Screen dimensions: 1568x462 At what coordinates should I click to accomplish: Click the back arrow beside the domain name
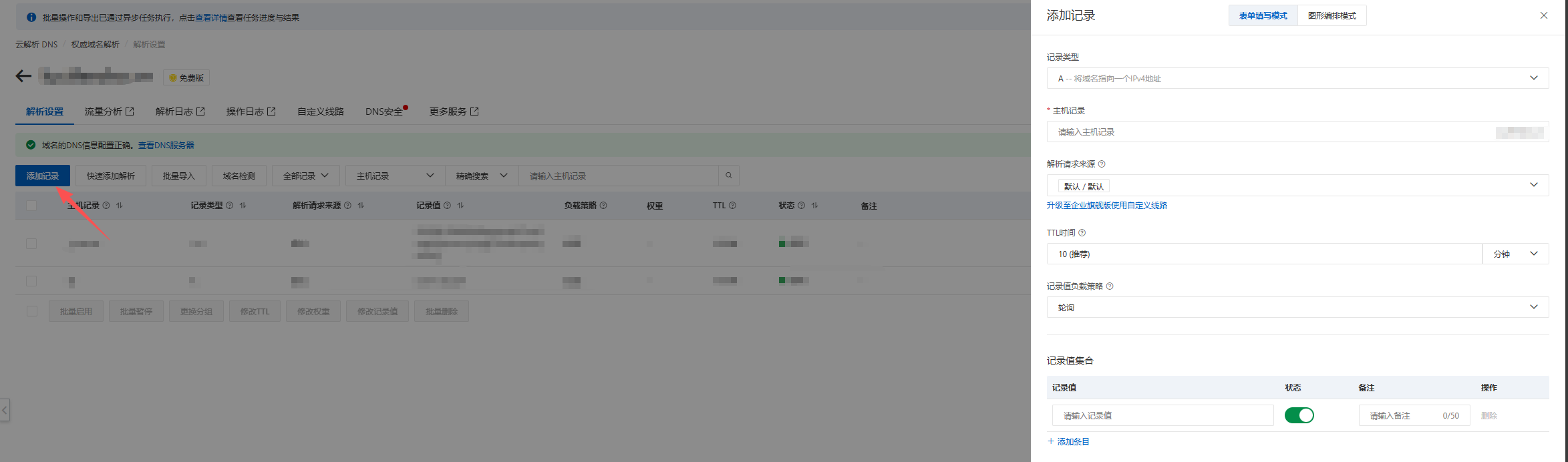click(x=23, y=76)
